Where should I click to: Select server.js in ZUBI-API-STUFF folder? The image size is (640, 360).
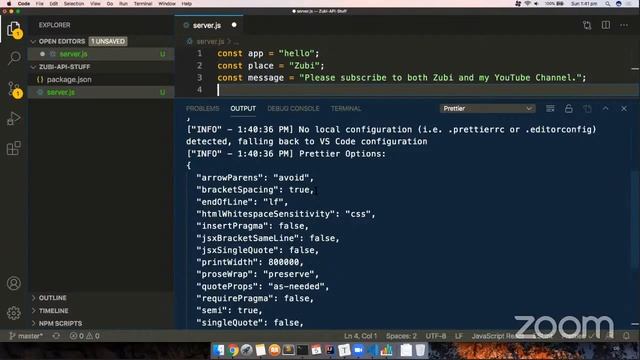click(x=101, y=92)
